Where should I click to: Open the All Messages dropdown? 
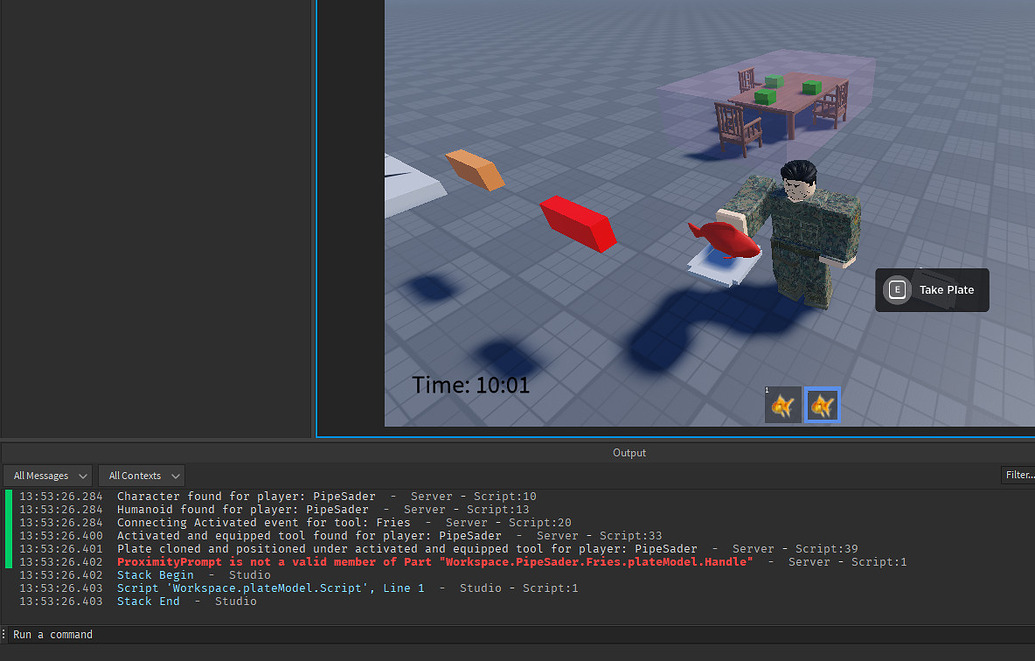click(47, 475)
